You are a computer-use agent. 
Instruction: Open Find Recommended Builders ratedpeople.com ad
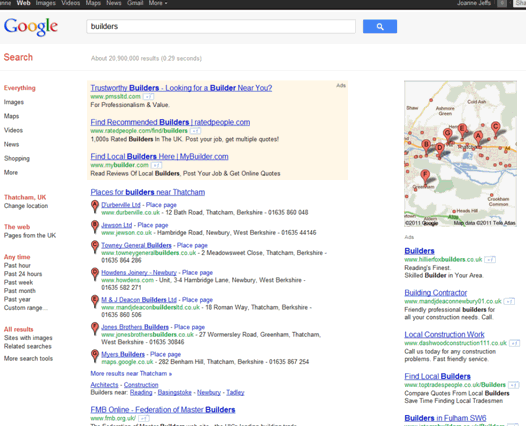tap(170, 122)
